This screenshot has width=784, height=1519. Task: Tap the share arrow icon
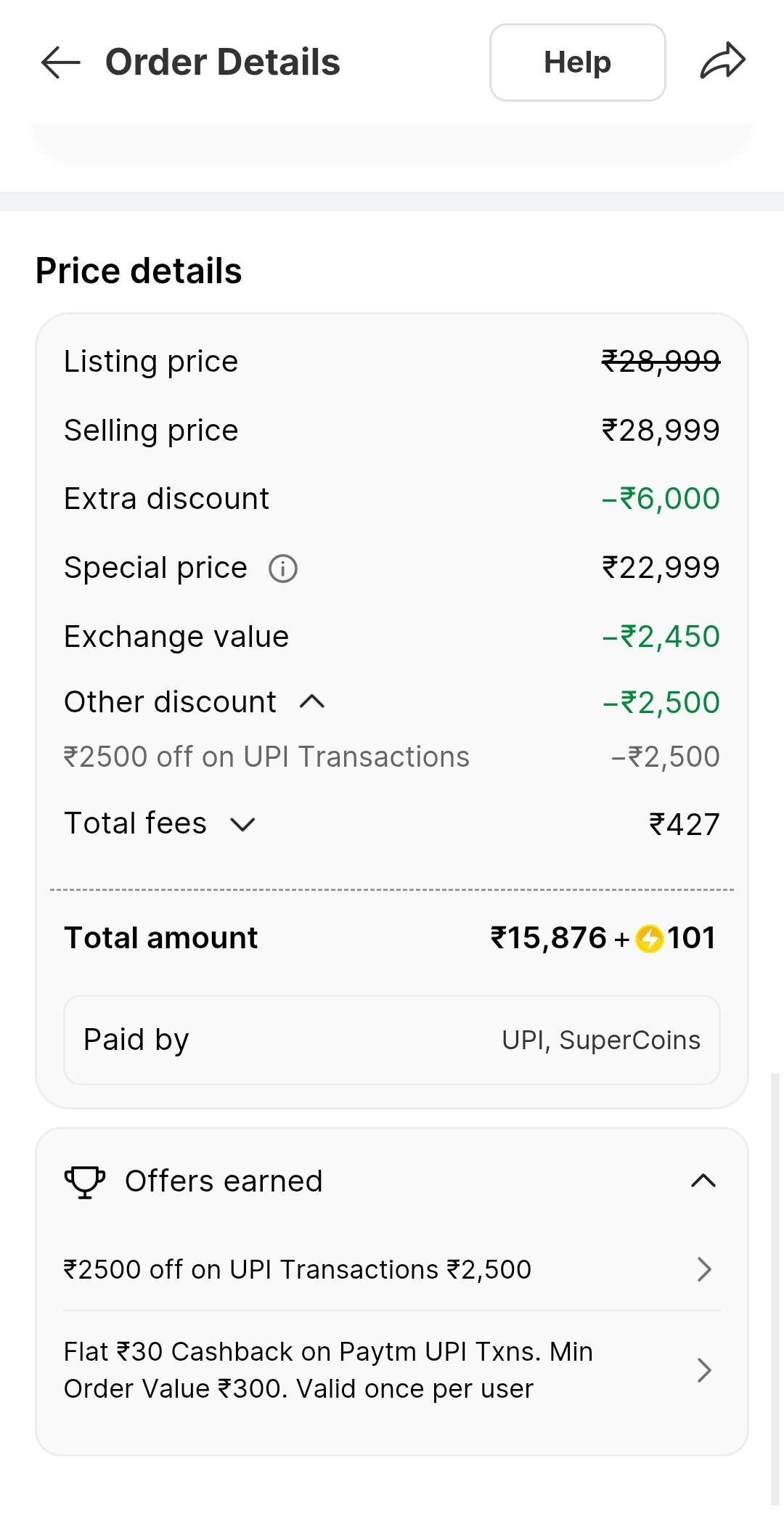[x=722, y=61]
